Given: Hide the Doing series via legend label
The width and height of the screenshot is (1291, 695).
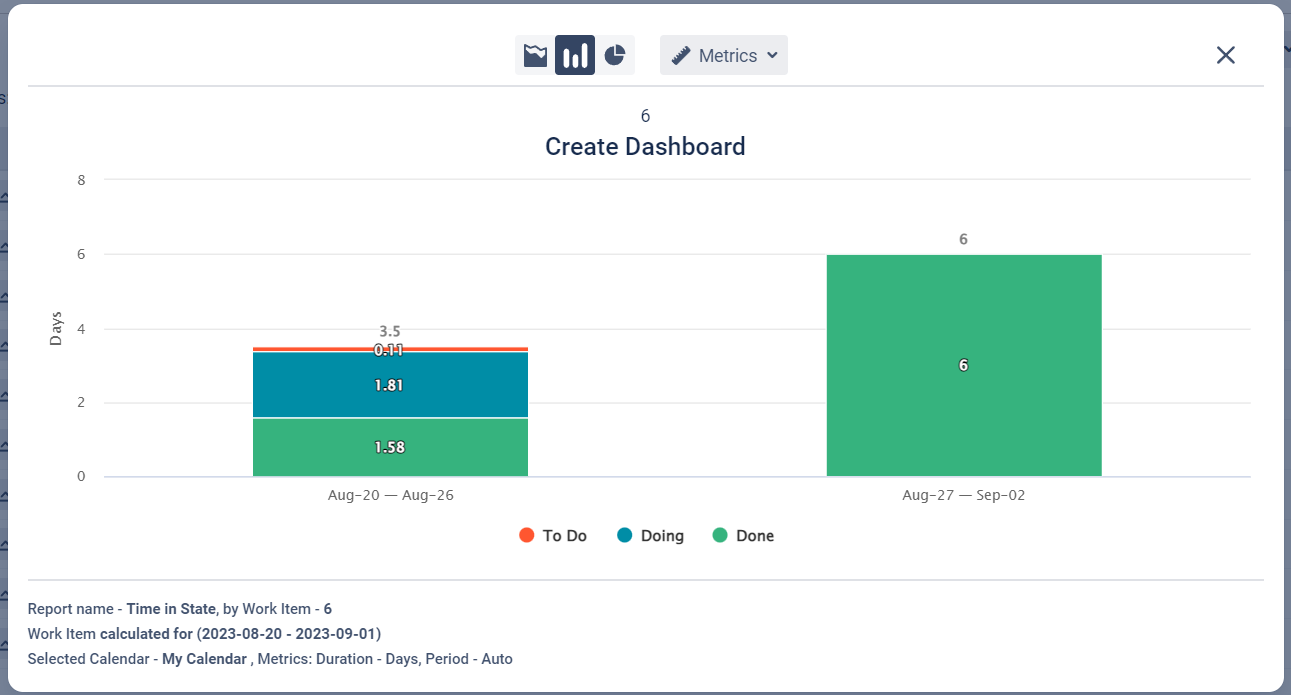Looking at the screenshot, I should coord(662,536).
